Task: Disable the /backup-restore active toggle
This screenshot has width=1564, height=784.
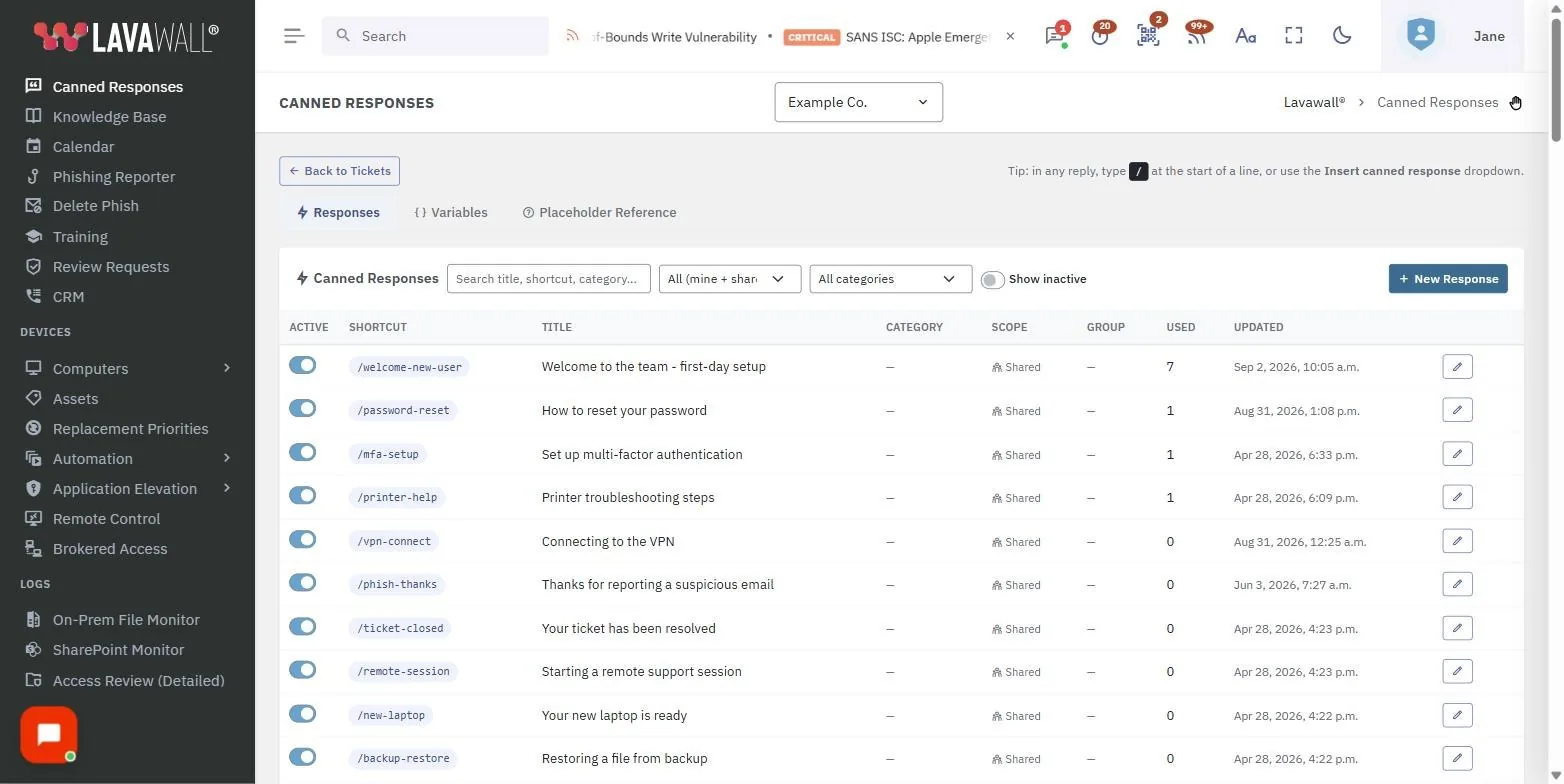Action: coord(302,757)
